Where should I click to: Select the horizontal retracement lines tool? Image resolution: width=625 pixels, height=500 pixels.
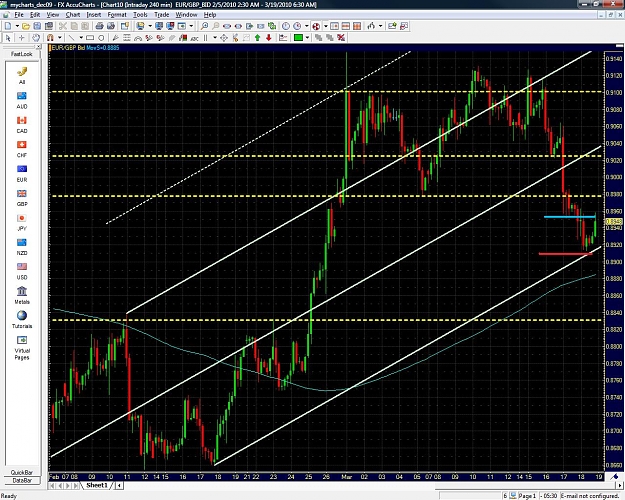click(127, 38)
